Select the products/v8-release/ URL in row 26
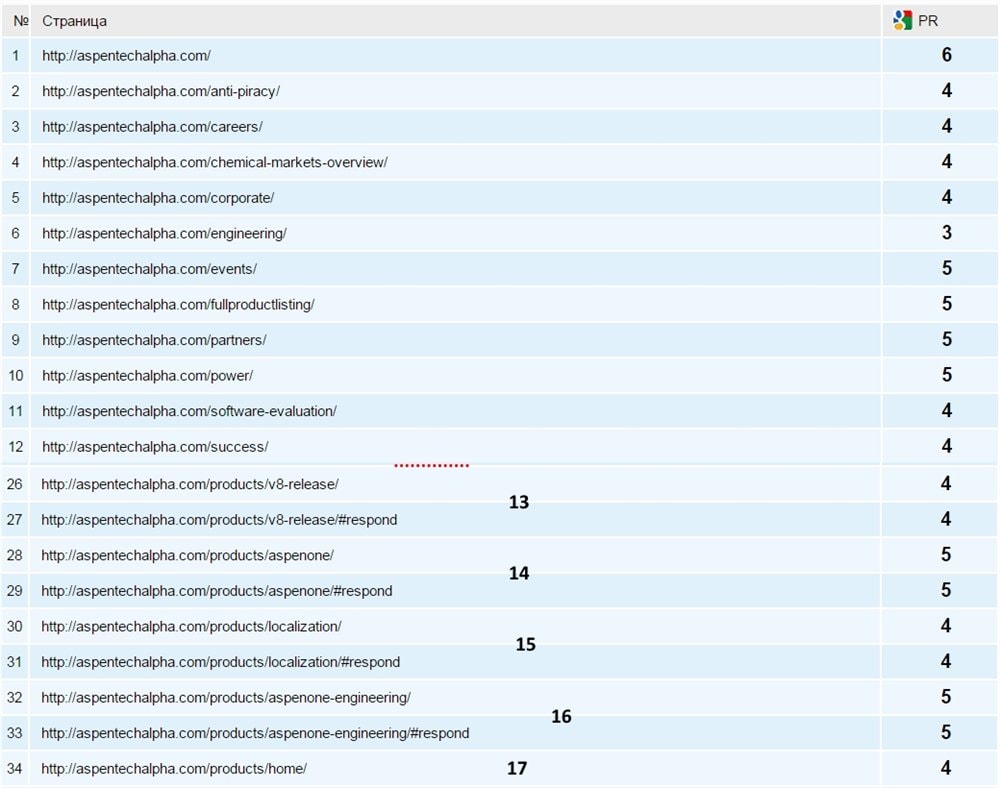Viewport: 1000px width, 788px height. pyautogui.click(x=190, y=485)
